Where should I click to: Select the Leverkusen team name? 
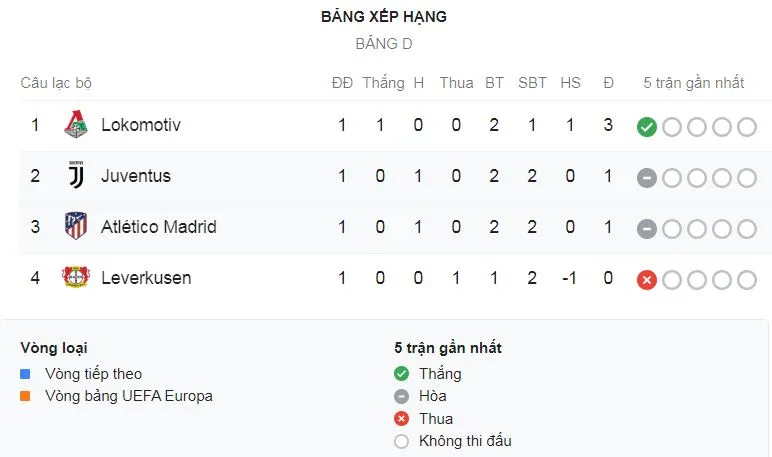coord(146,278)
